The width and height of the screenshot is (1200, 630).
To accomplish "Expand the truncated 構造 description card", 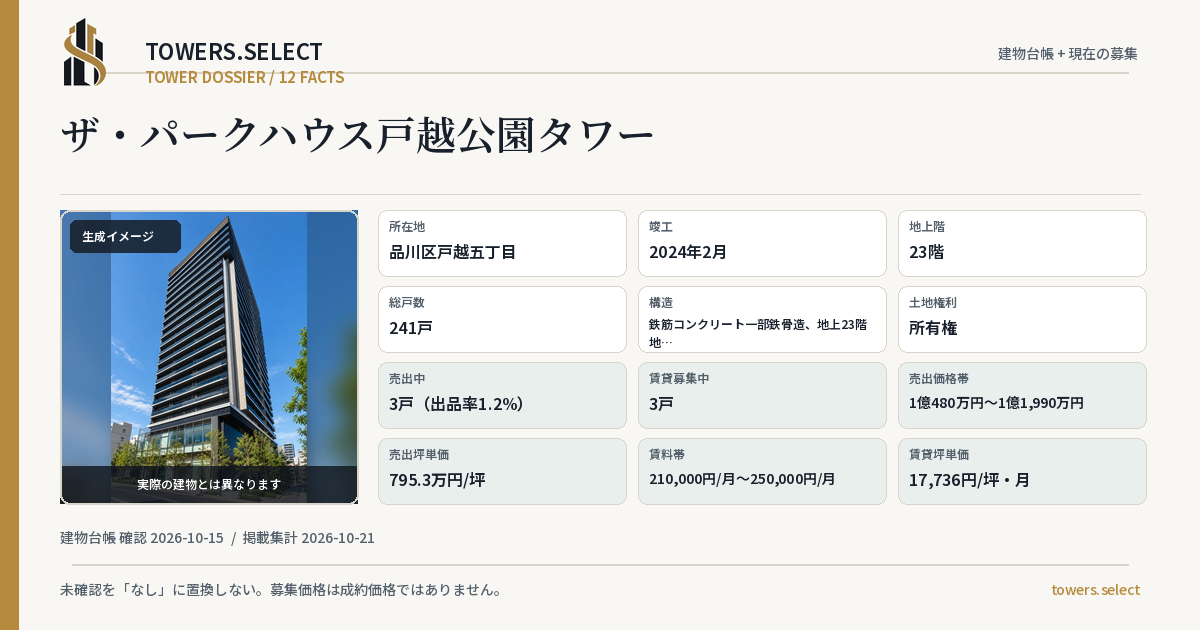I will (762, 319).
